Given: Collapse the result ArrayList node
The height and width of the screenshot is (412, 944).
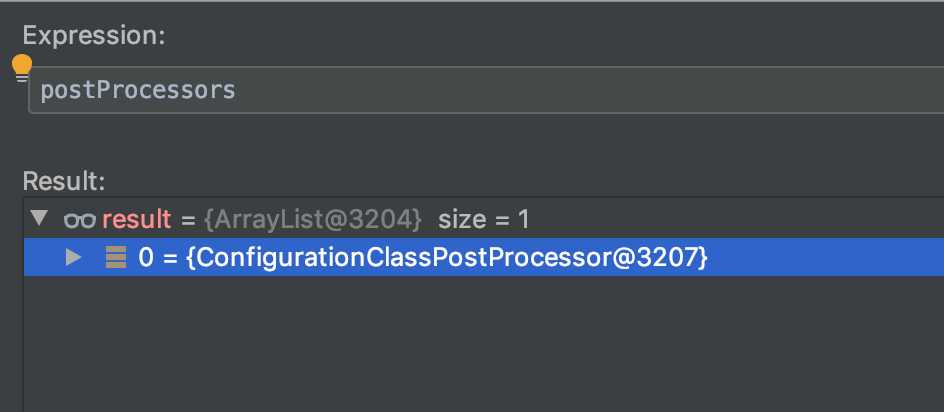Looking at the screenshot, I should click(39, 218).
